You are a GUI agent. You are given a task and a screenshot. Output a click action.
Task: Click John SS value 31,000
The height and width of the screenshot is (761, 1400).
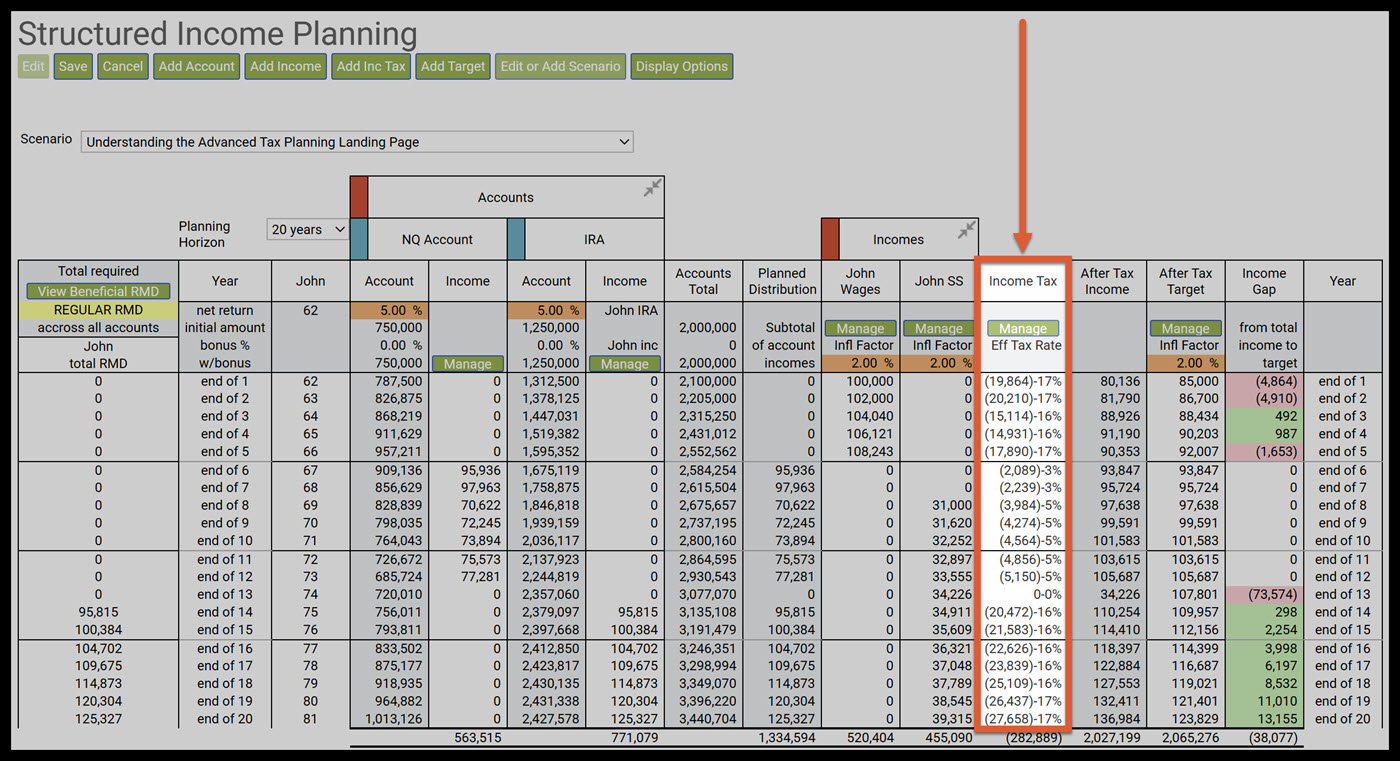click(951, 505)
